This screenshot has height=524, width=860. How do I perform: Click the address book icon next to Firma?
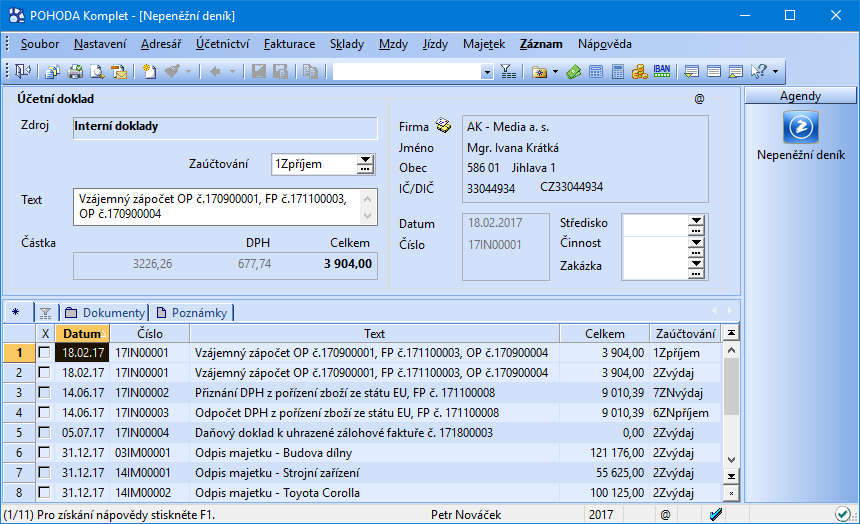coord(443,126)
